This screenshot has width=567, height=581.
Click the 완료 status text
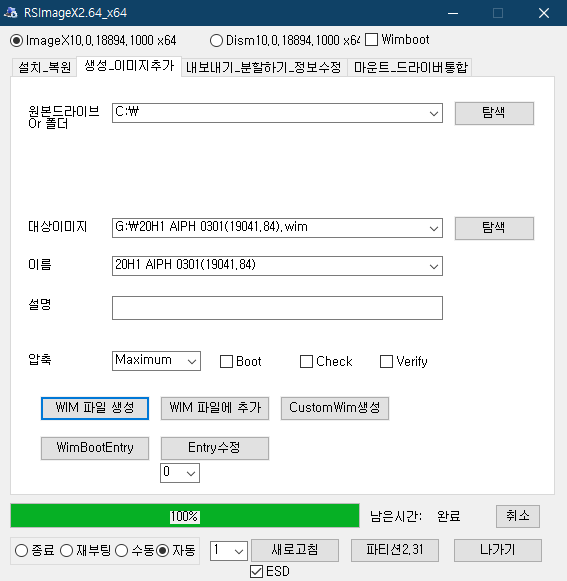(x=448, y=516)
